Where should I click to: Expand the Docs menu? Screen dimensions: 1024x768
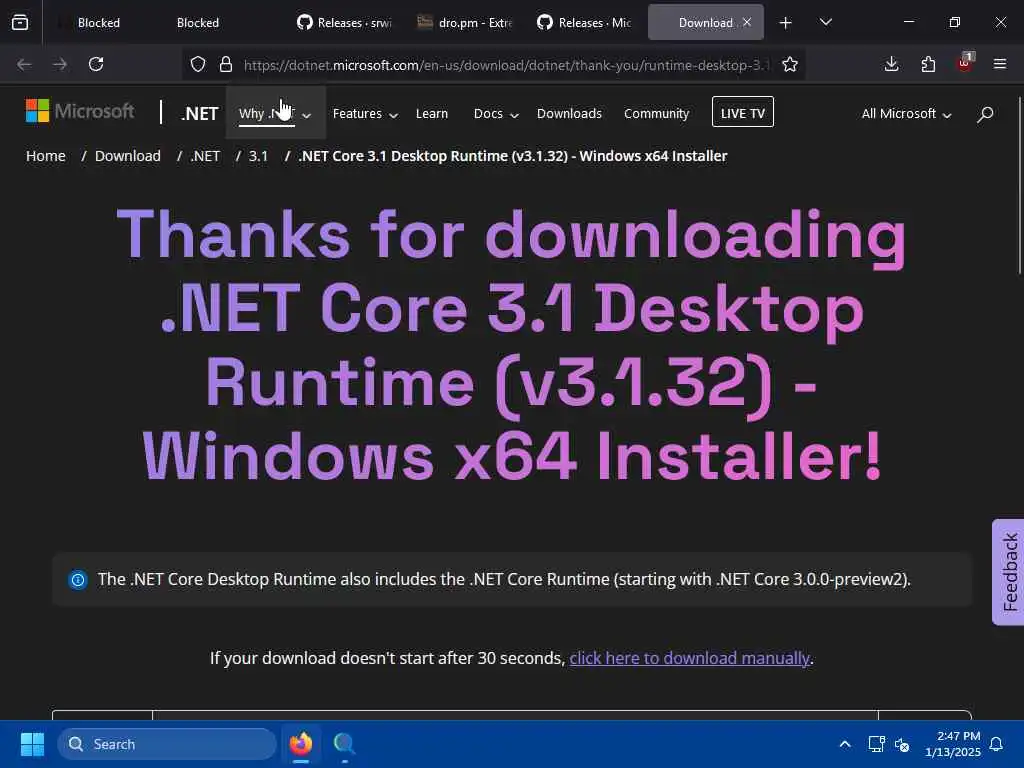496,114
